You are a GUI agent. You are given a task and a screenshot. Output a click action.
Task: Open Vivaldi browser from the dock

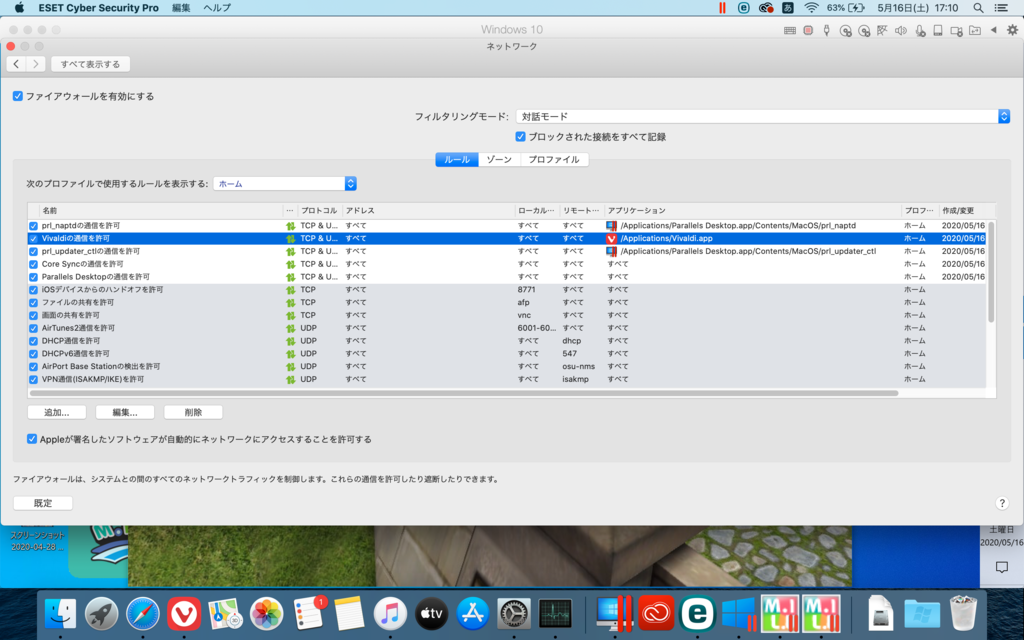click(184, 612)
